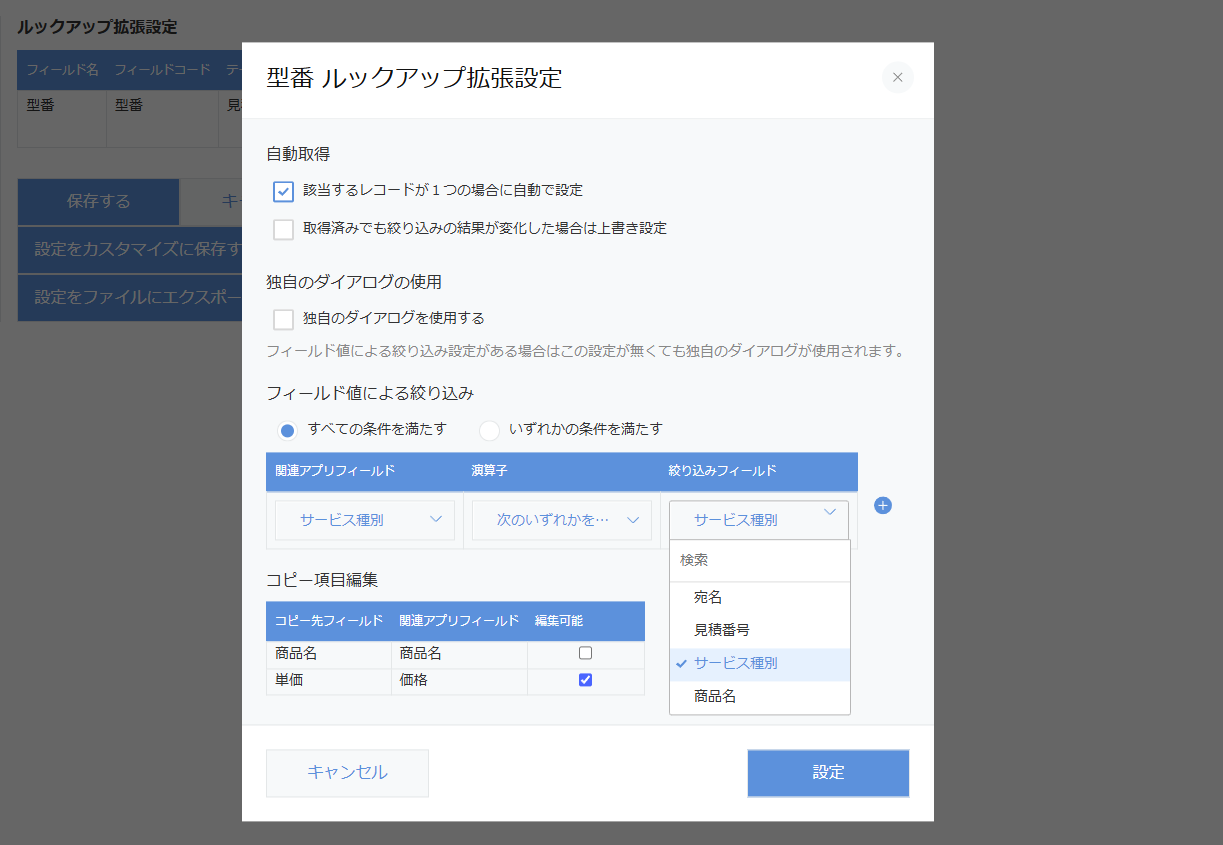Open 関連アプリフィールド dropdown showing サービス種別
This screenshot has width=1223, height=845.
click(x=364, y=520)
